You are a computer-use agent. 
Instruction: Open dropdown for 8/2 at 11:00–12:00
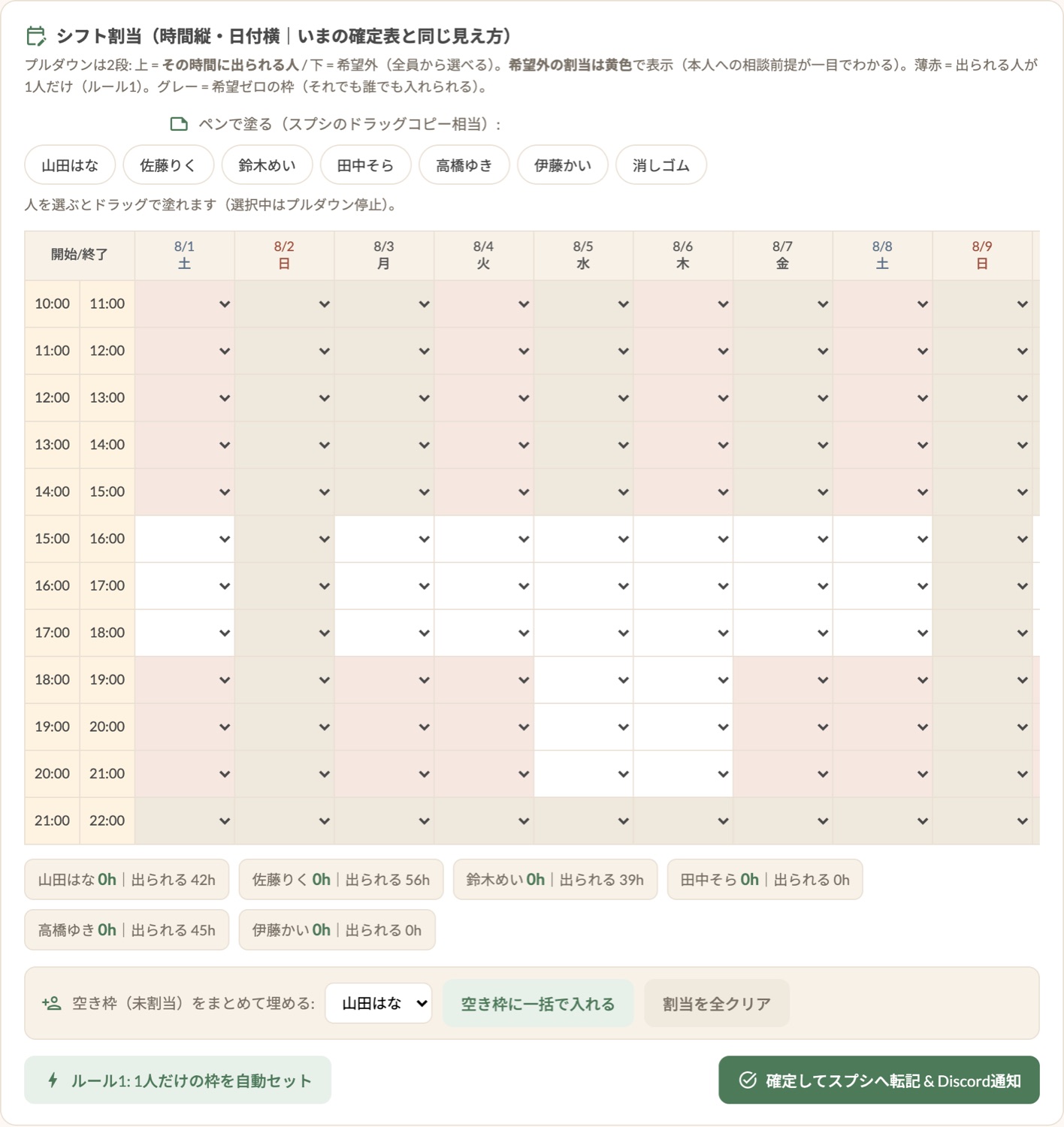285,351
